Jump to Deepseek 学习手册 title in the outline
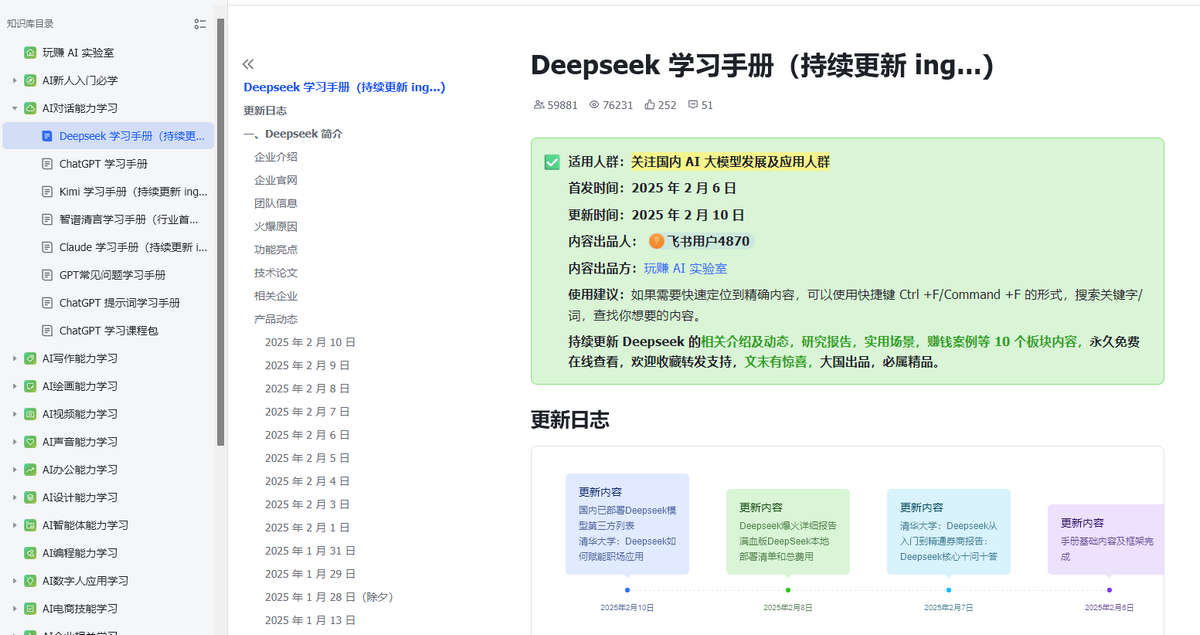1200x635 pixels. pos(344,87)
